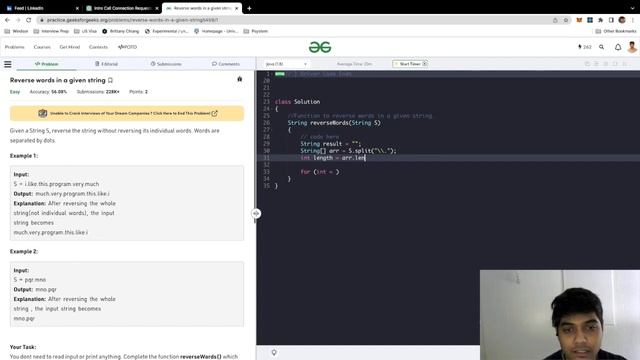Switch to the Feed | LinkedIn tab
The height and width of the screenshot is (360, 640).
[x=42, y=8]
